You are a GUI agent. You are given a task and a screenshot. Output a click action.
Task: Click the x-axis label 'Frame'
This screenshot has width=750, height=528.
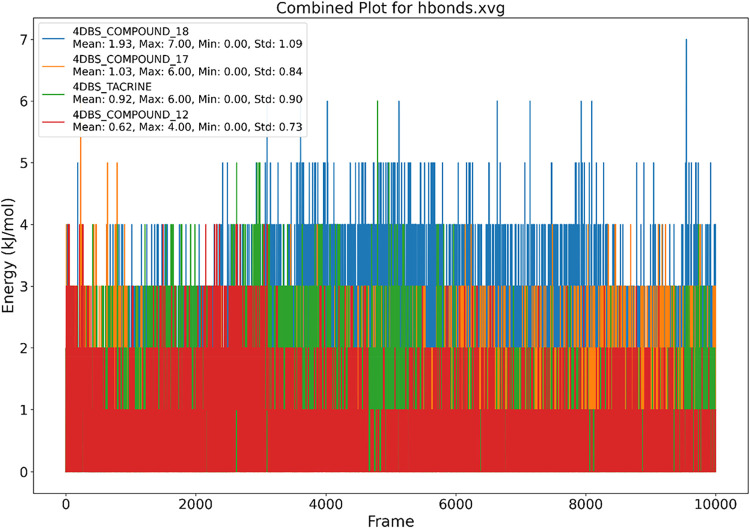click(391, 520)
